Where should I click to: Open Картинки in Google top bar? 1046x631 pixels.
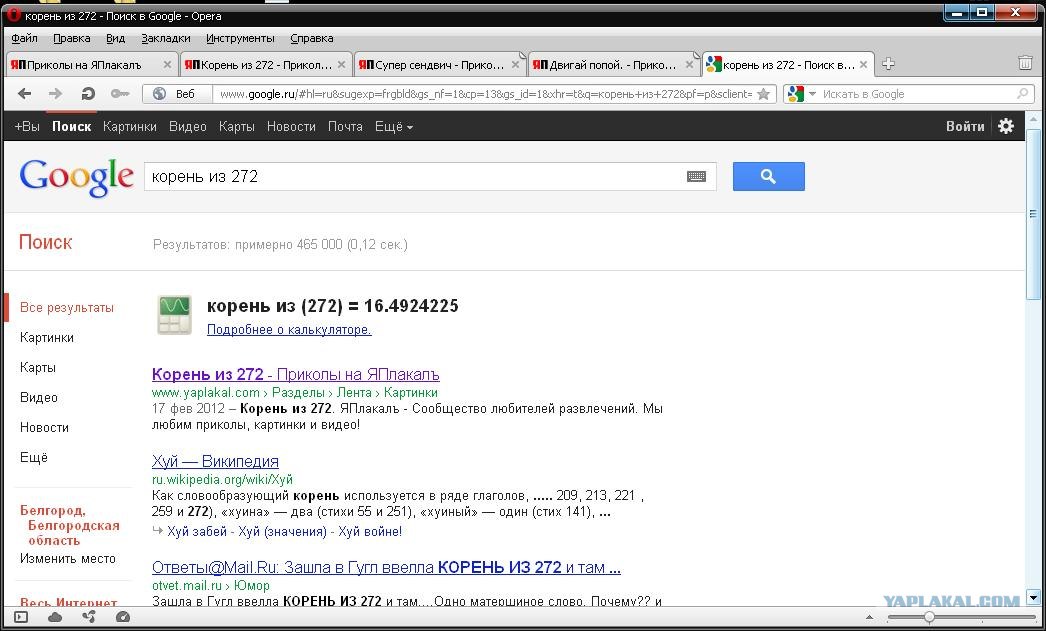pos(130,126)
